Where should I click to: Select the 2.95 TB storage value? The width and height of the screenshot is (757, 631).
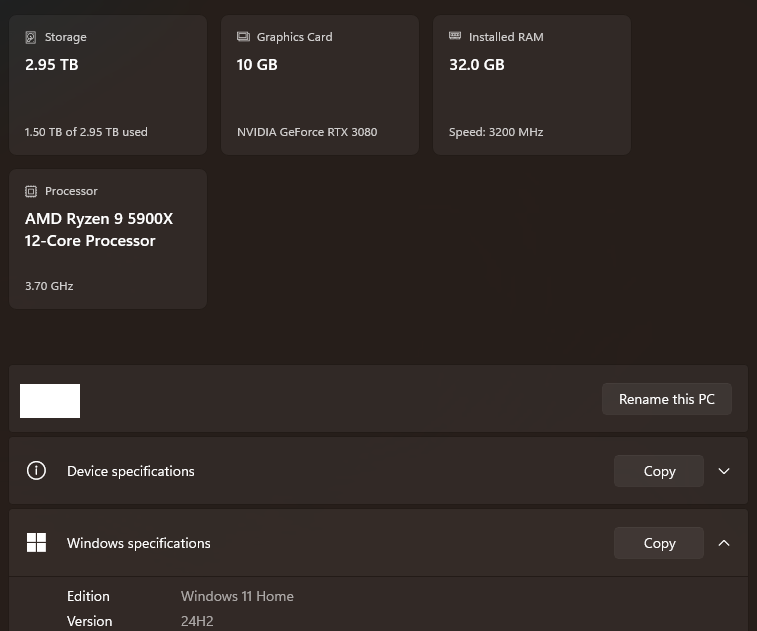52,65
